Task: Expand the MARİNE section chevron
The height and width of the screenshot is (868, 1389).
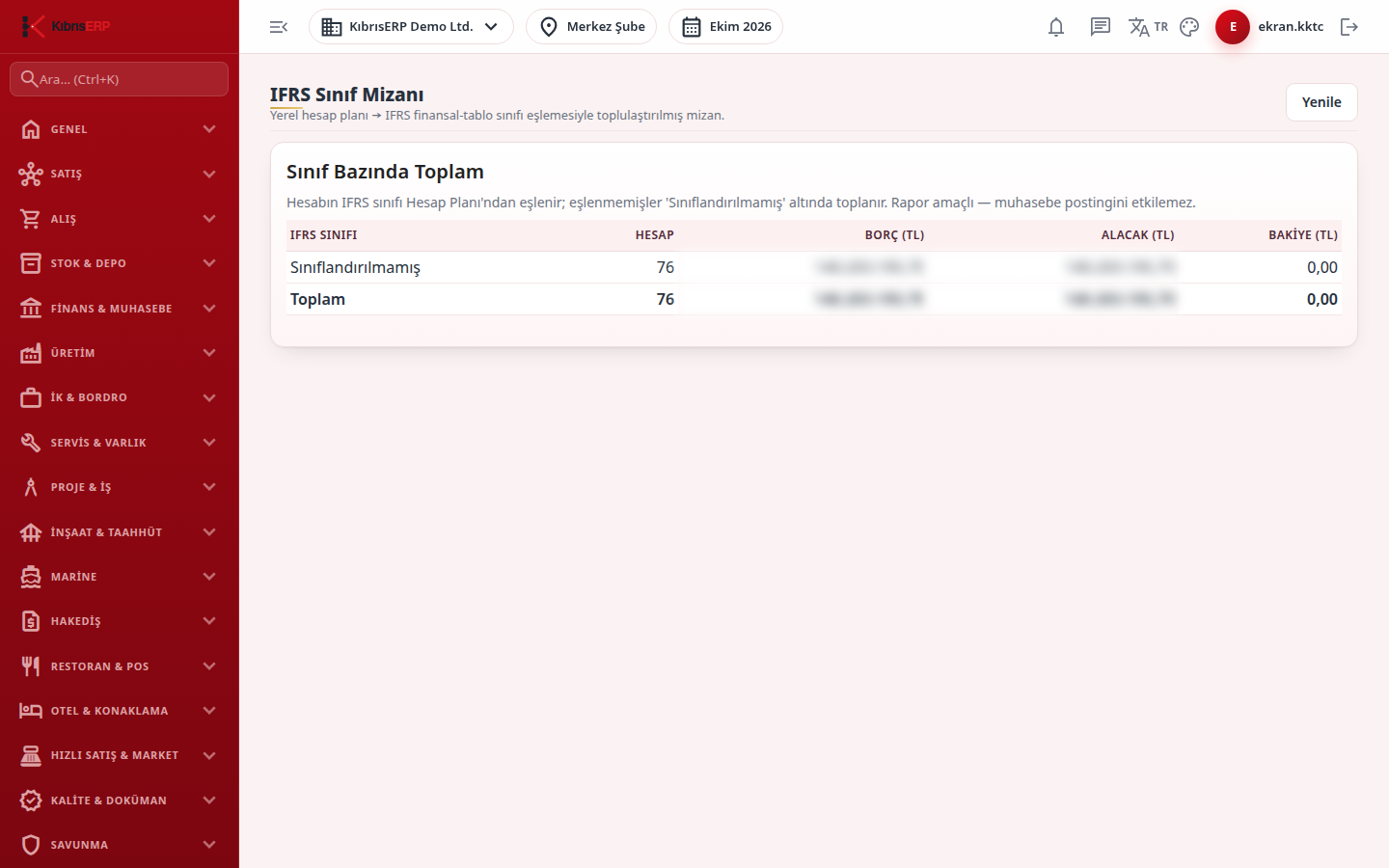Action: 209,577
